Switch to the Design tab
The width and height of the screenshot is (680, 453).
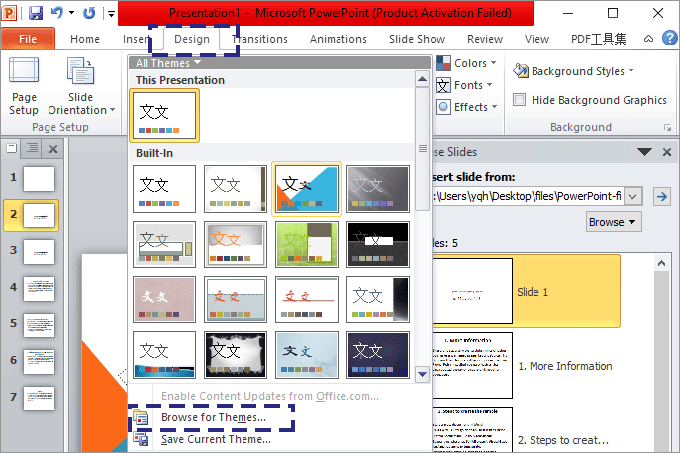(x=192, y=39)
